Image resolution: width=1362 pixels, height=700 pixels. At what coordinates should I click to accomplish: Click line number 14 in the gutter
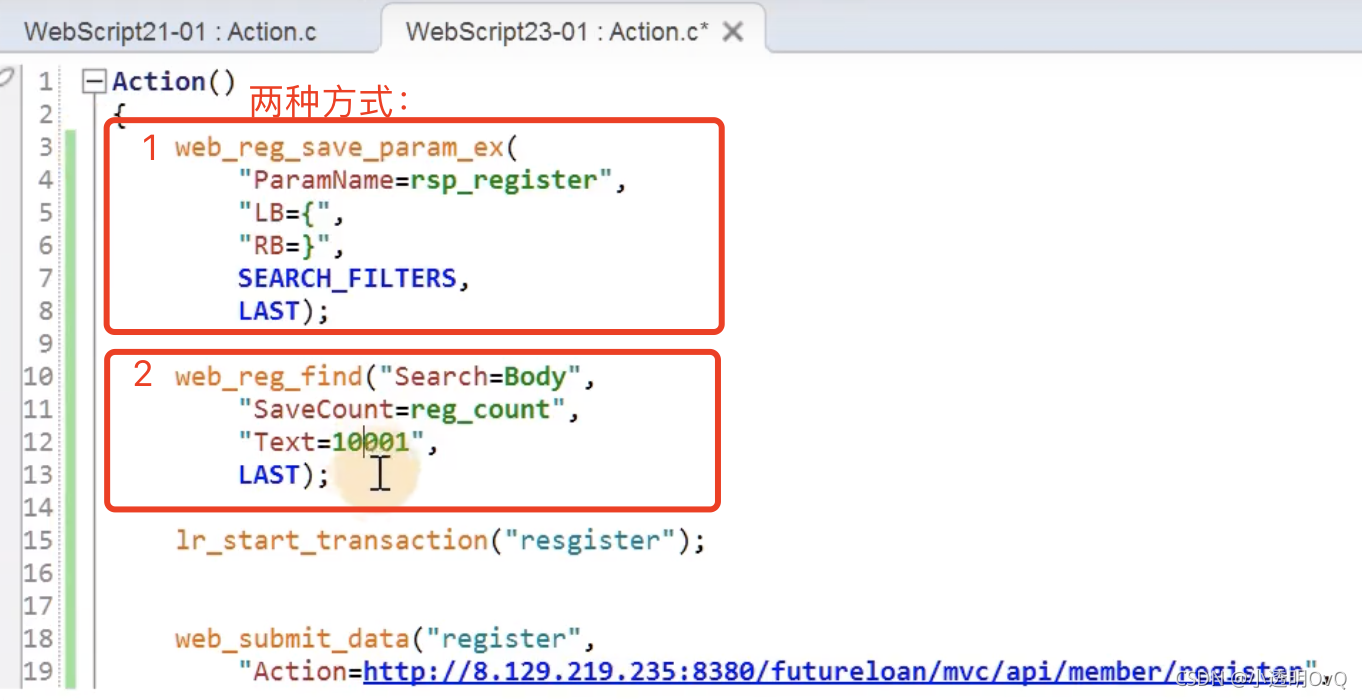pyautogui.click(x=38, y=508)
